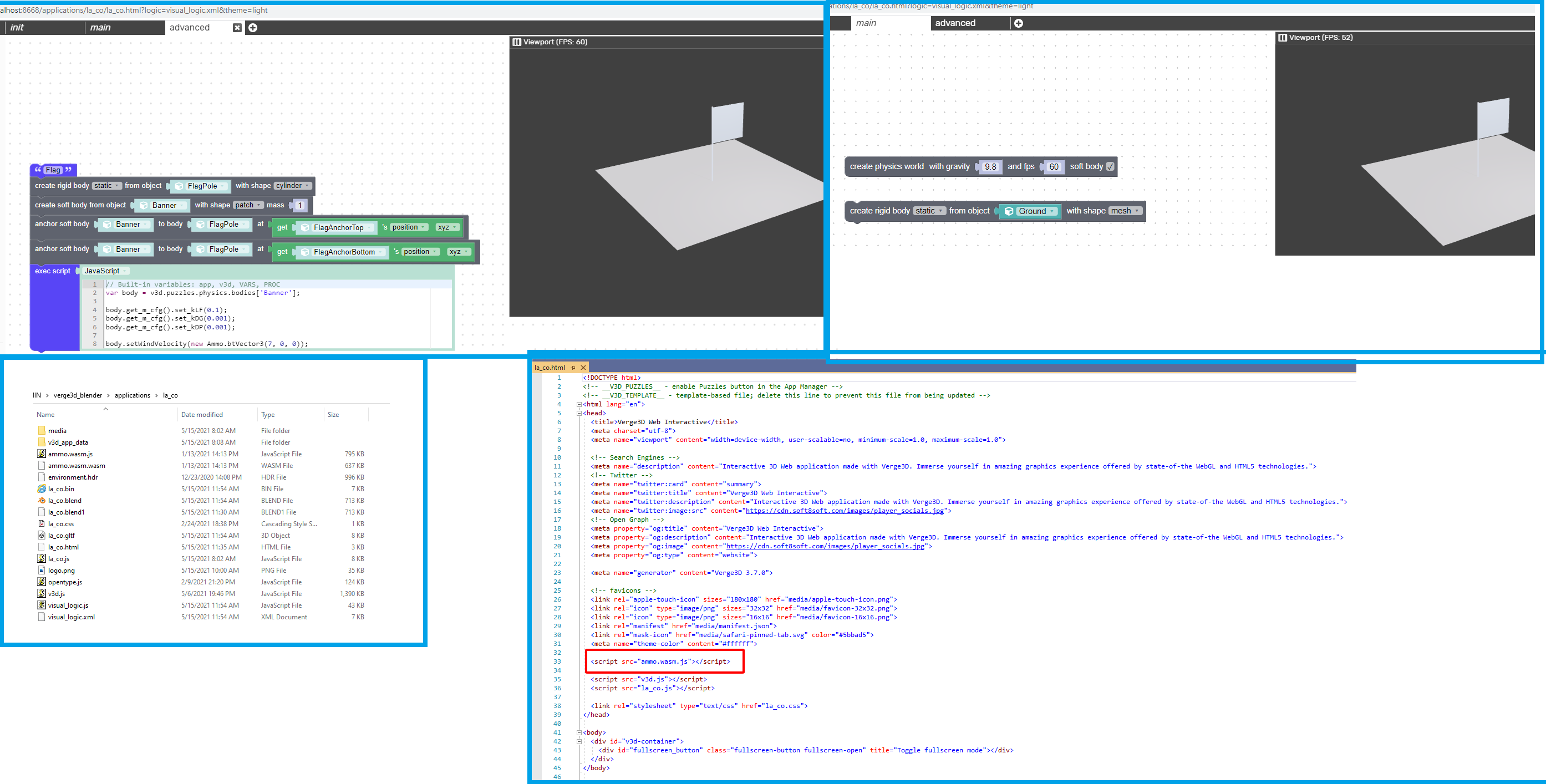Open static dropdown in Ground rigid body block

pos(929,211)
